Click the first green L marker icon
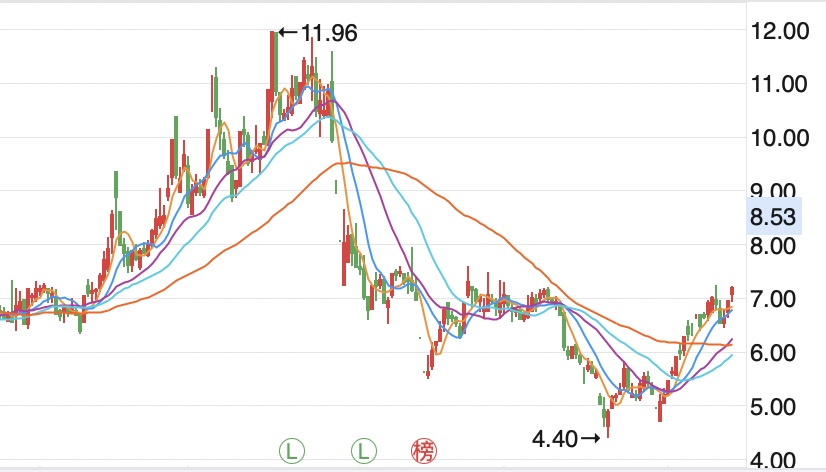 (292, 451)
